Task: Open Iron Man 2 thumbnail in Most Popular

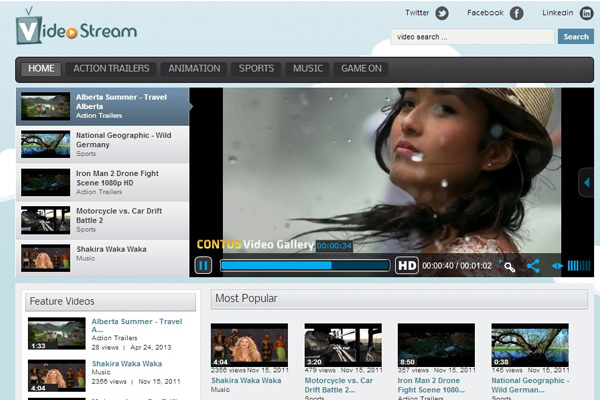Action: [436, 345]
